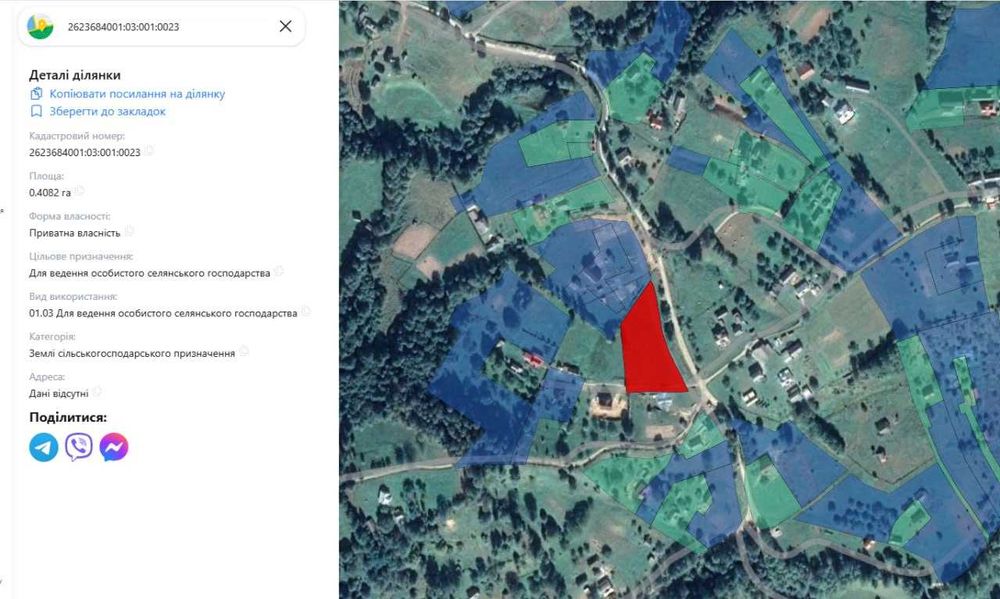Select the Зберегти до закладок link

tap(108, 111)
